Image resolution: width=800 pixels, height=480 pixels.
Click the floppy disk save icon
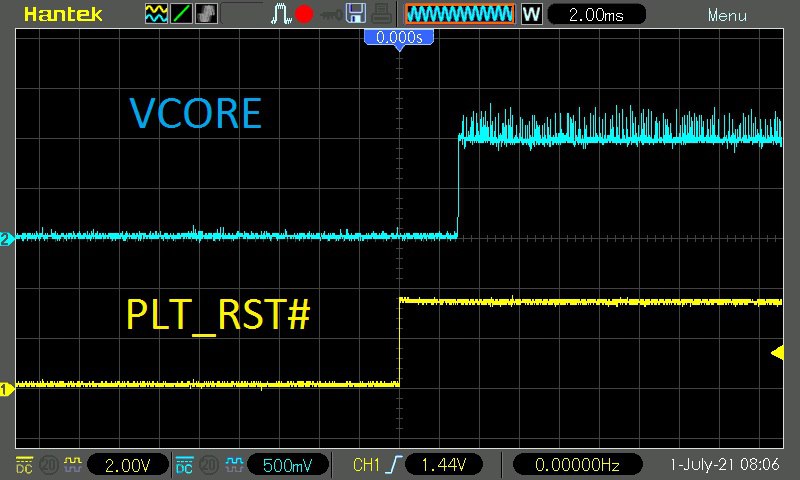356,14
